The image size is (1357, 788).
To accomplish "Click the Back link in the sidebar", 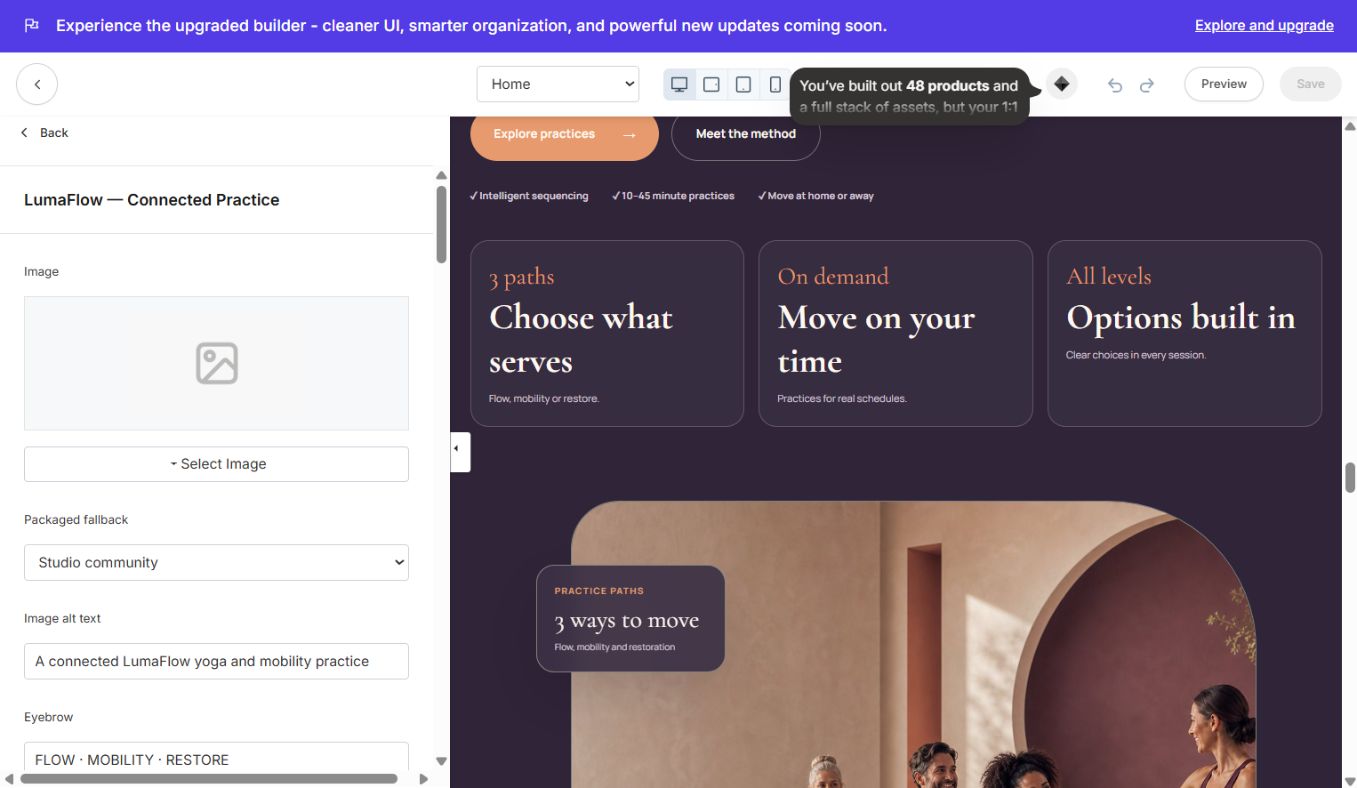I will click(45, 132).
